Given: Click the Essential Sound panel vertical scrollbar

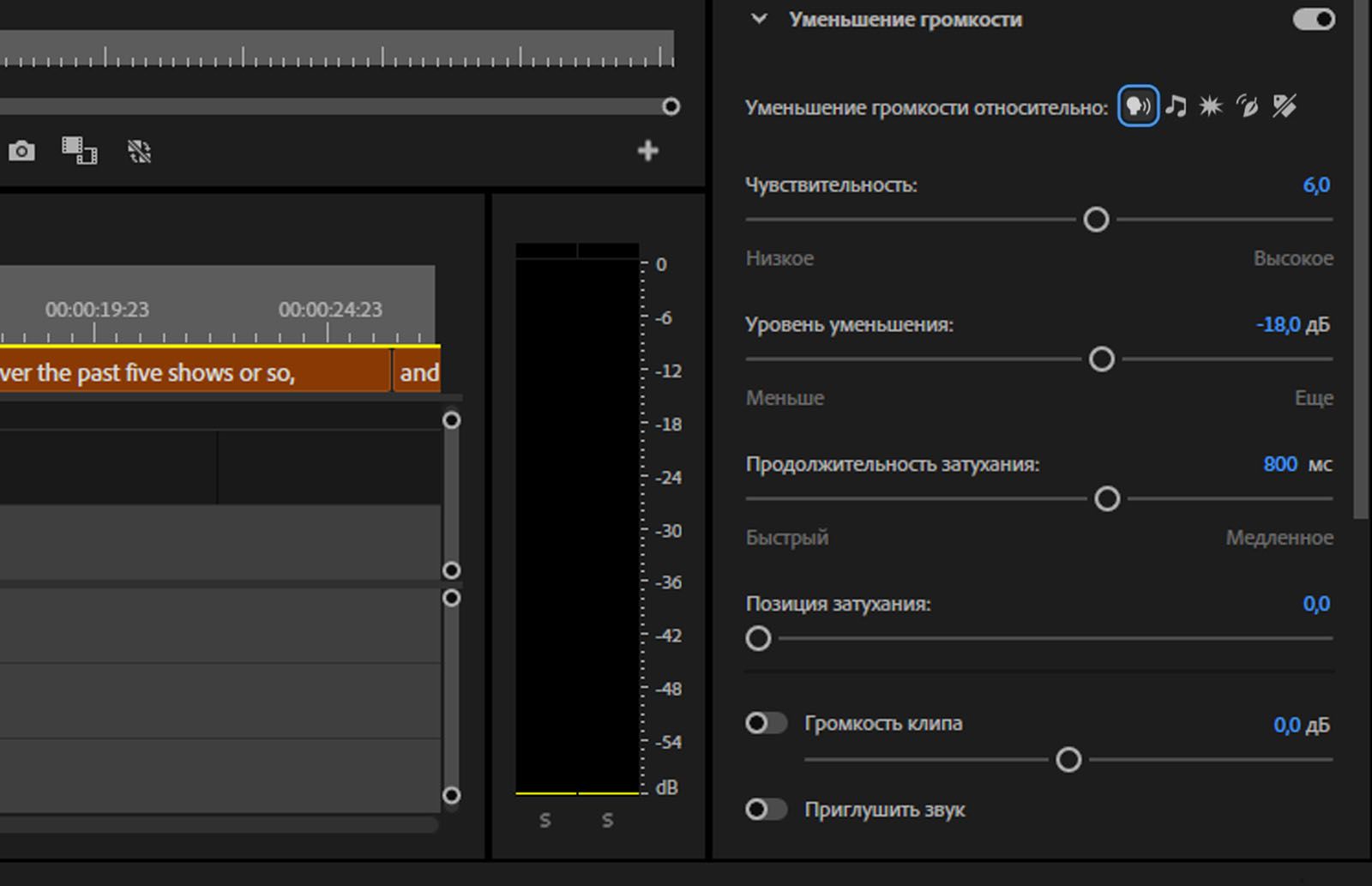Looking at the screenshot, I should [x=1361, y=259].
